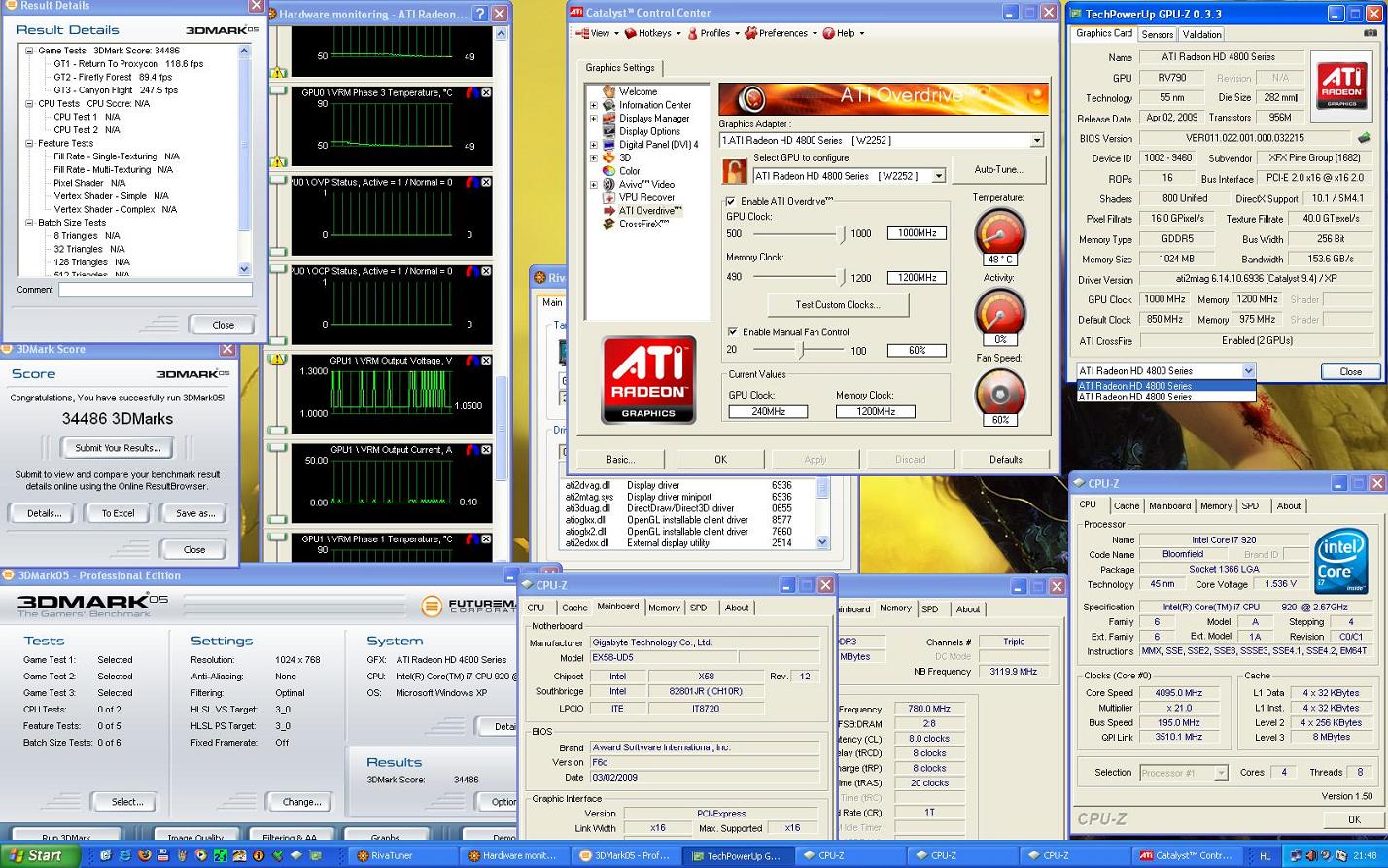Click Change button under 3DMark Settings
Image resolution: width=1388 pixels, height=868 pixels.
pyautogui.click(x=301, y=802)
